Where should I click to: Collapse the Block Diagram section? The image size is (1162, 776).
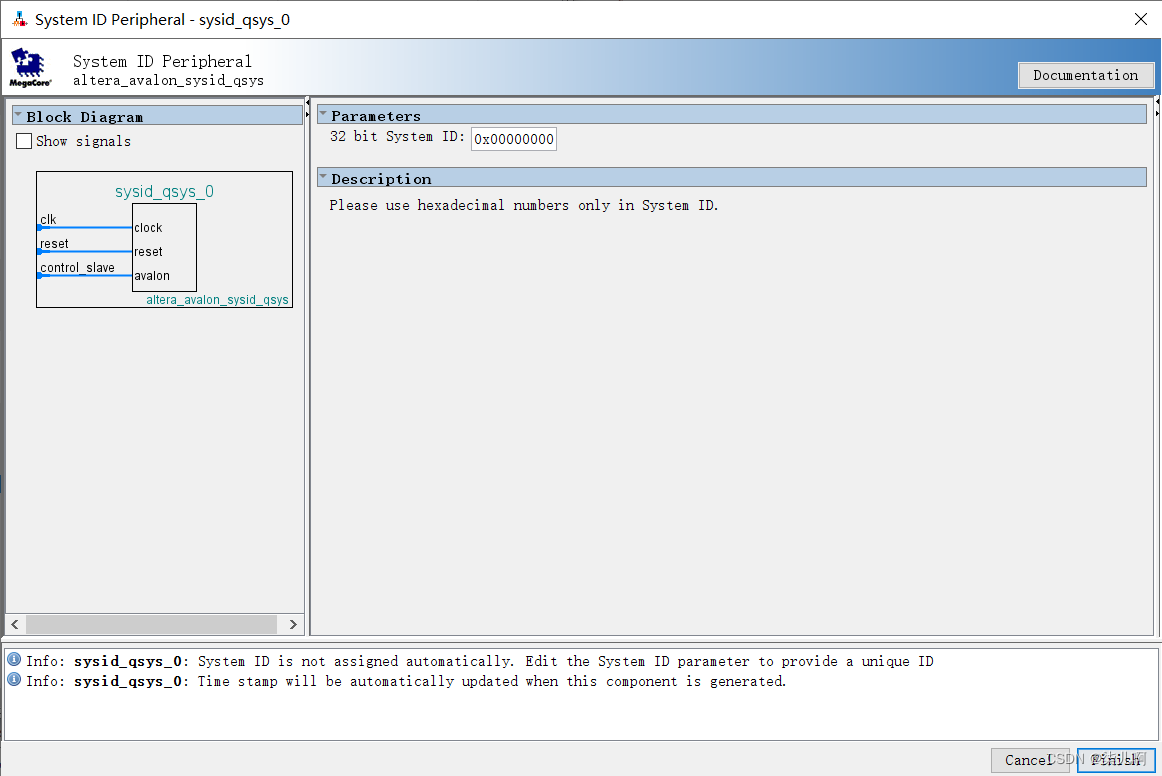(x=18, y=116)
